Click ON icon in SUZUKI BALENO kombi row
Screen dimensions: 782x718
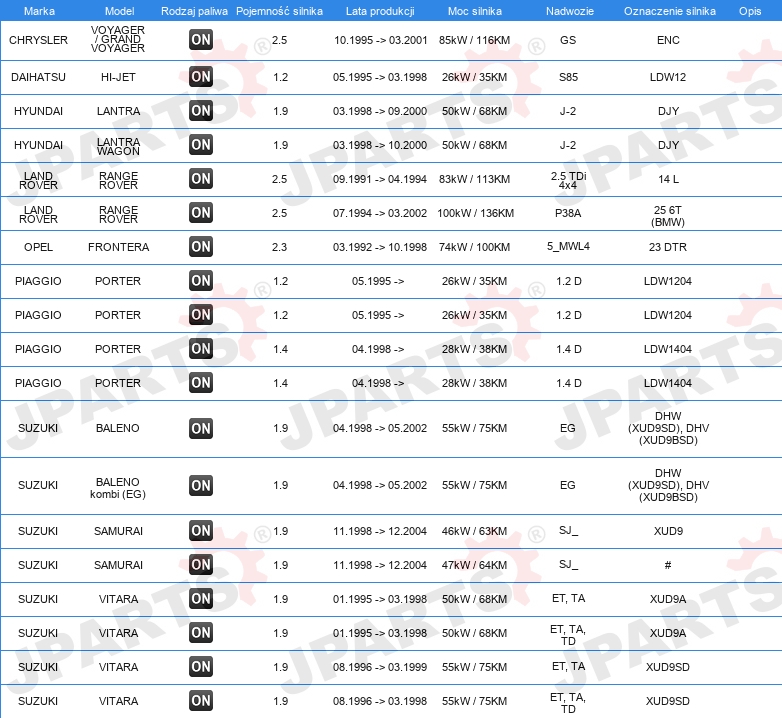[x=201, y=486]
